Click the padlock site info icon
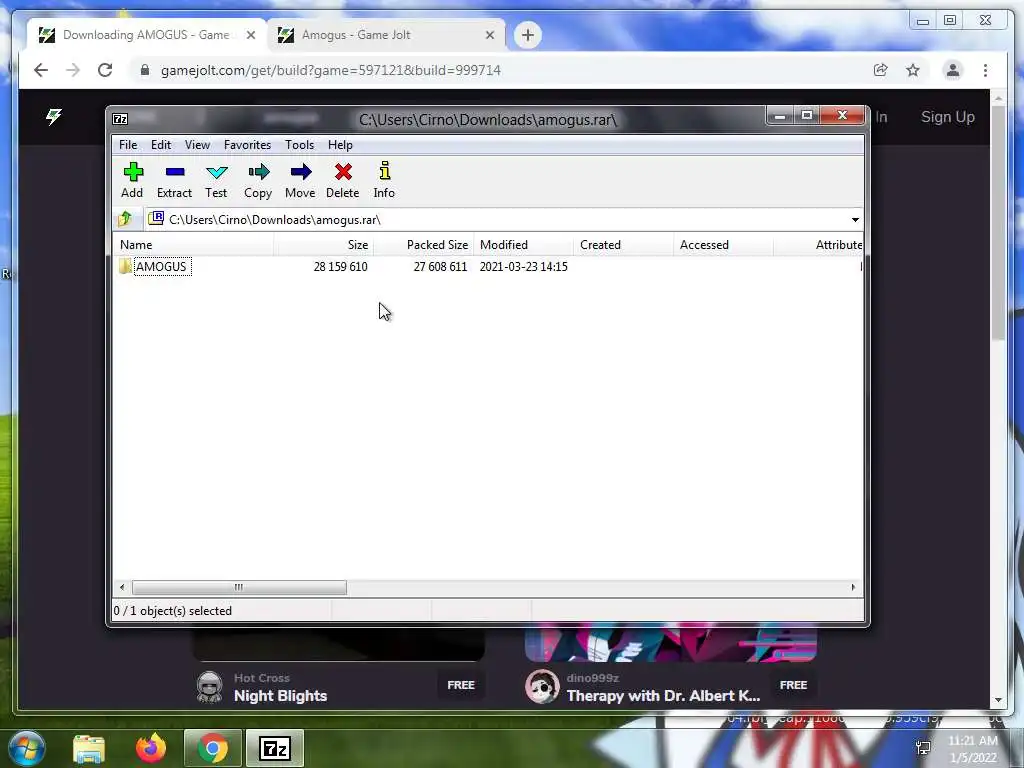Viewport: 1024px width, 768px height. [x=145, y=70]
